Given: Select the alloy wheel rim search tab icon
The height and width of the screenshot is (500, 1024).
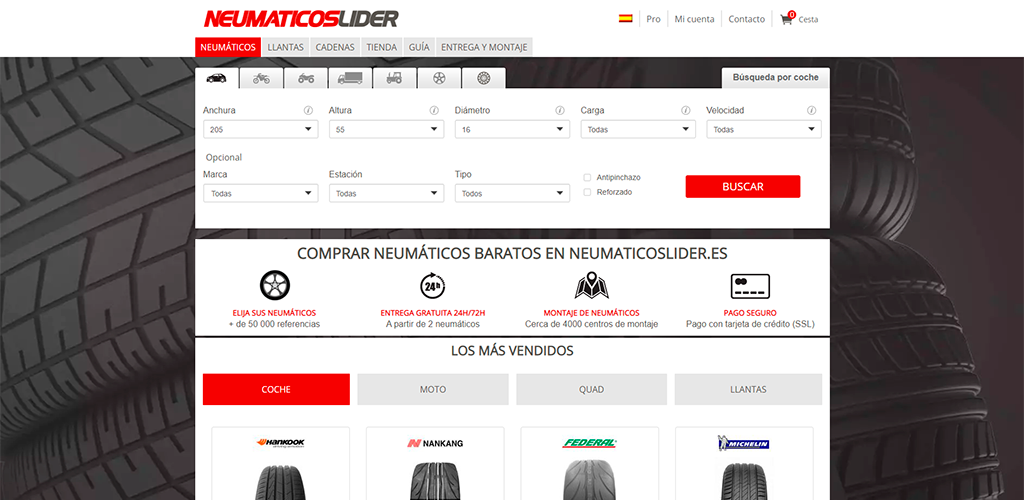Looking at the screenshot, I should click(x=438, y=78).
